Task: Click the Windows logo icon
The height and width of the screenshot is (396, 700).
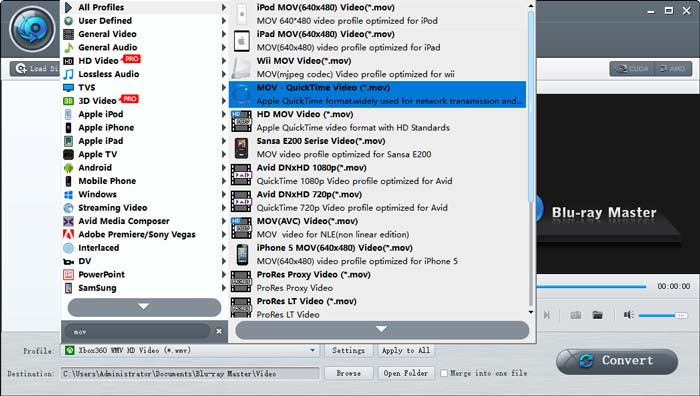Action: 68,195
